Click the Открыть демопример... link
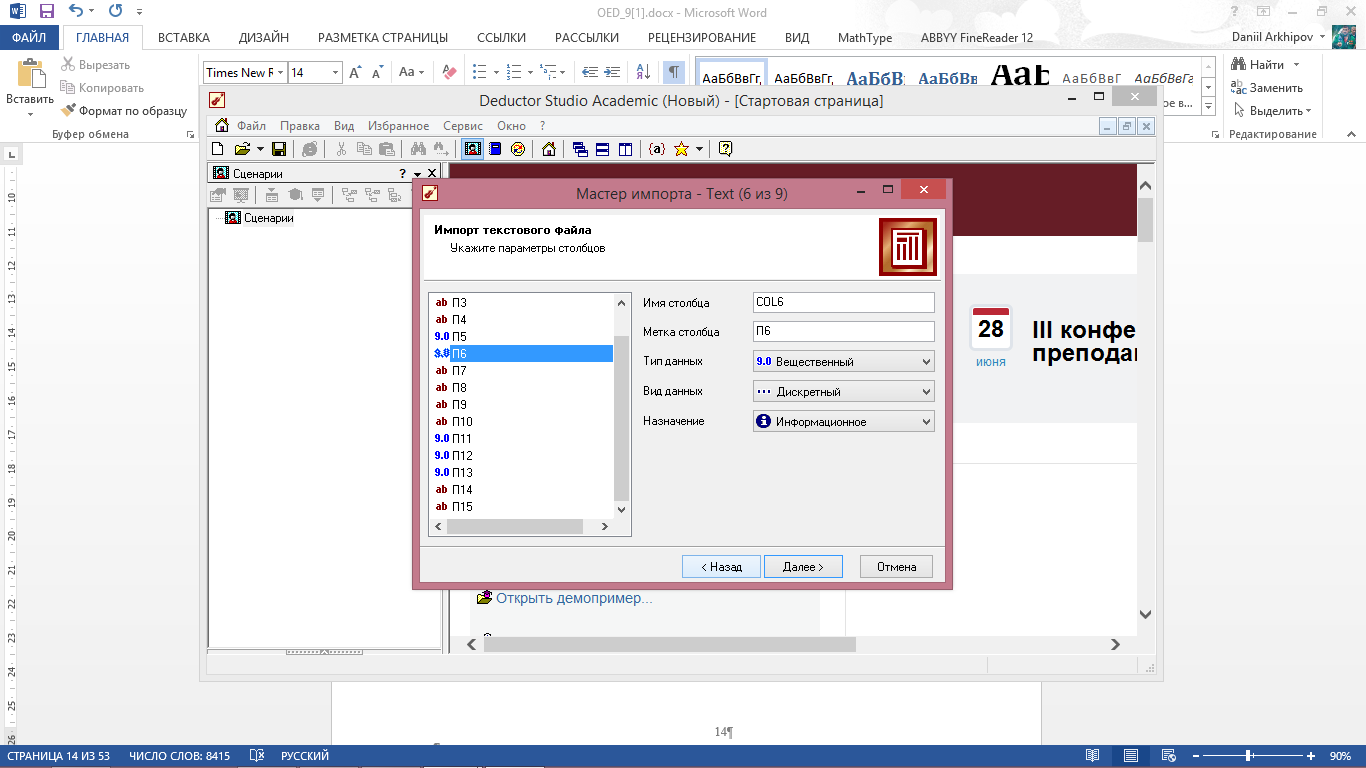The width and height of the screenshot is (1366, 768). [574, 598]
